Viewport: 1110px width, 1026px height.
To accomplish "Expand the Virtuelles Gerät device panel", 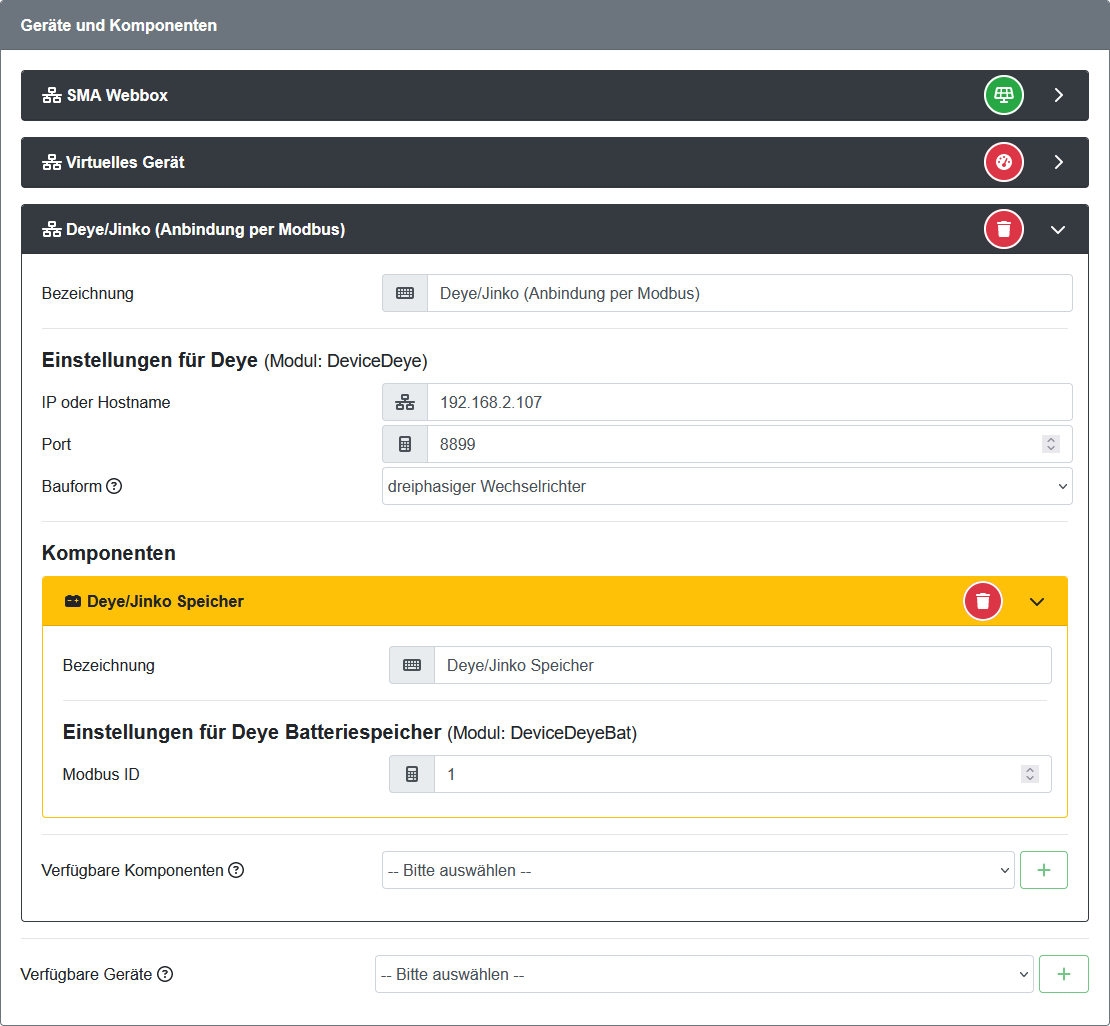I will 1058,162.
